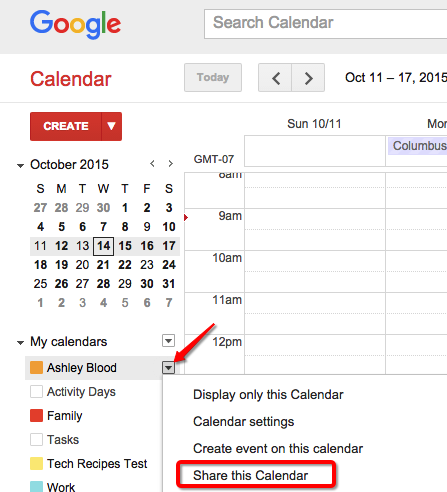Focus the Search Calendar field

click(x=325, y=24)
